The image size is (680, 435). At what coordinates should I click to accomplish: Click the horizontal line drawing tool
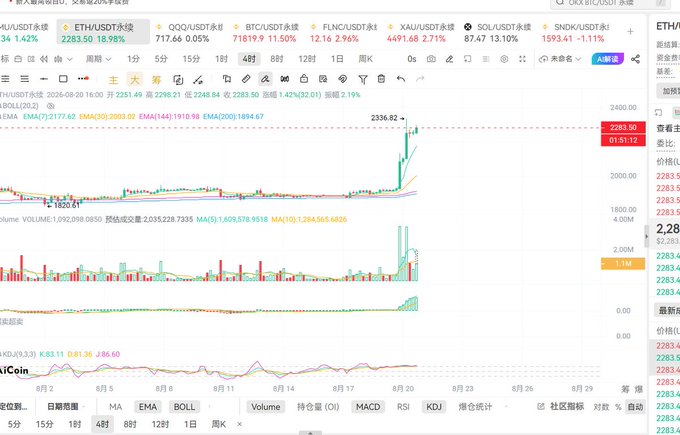click(44, 79)
